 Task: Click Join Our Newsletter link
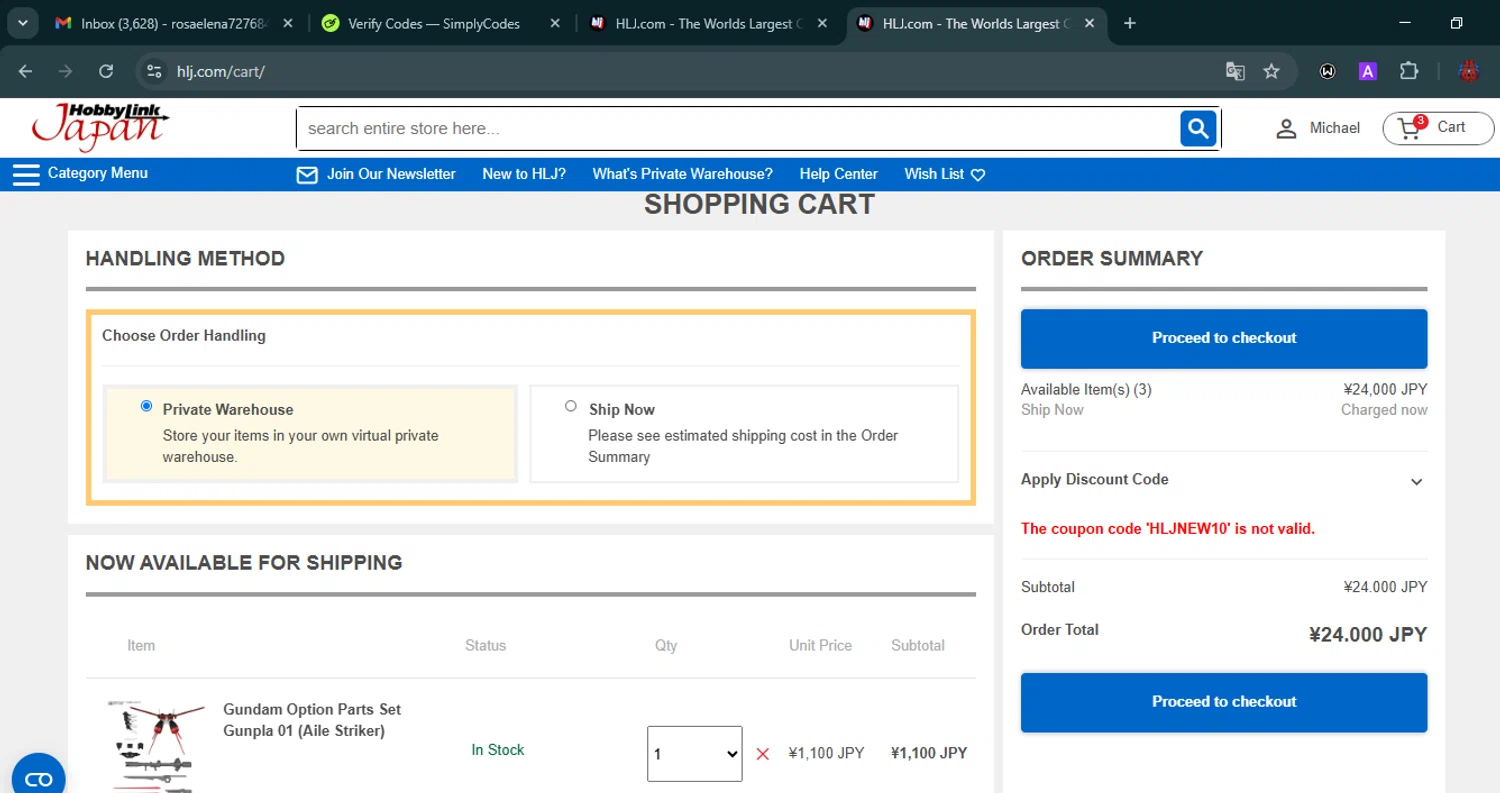point(391,174)
